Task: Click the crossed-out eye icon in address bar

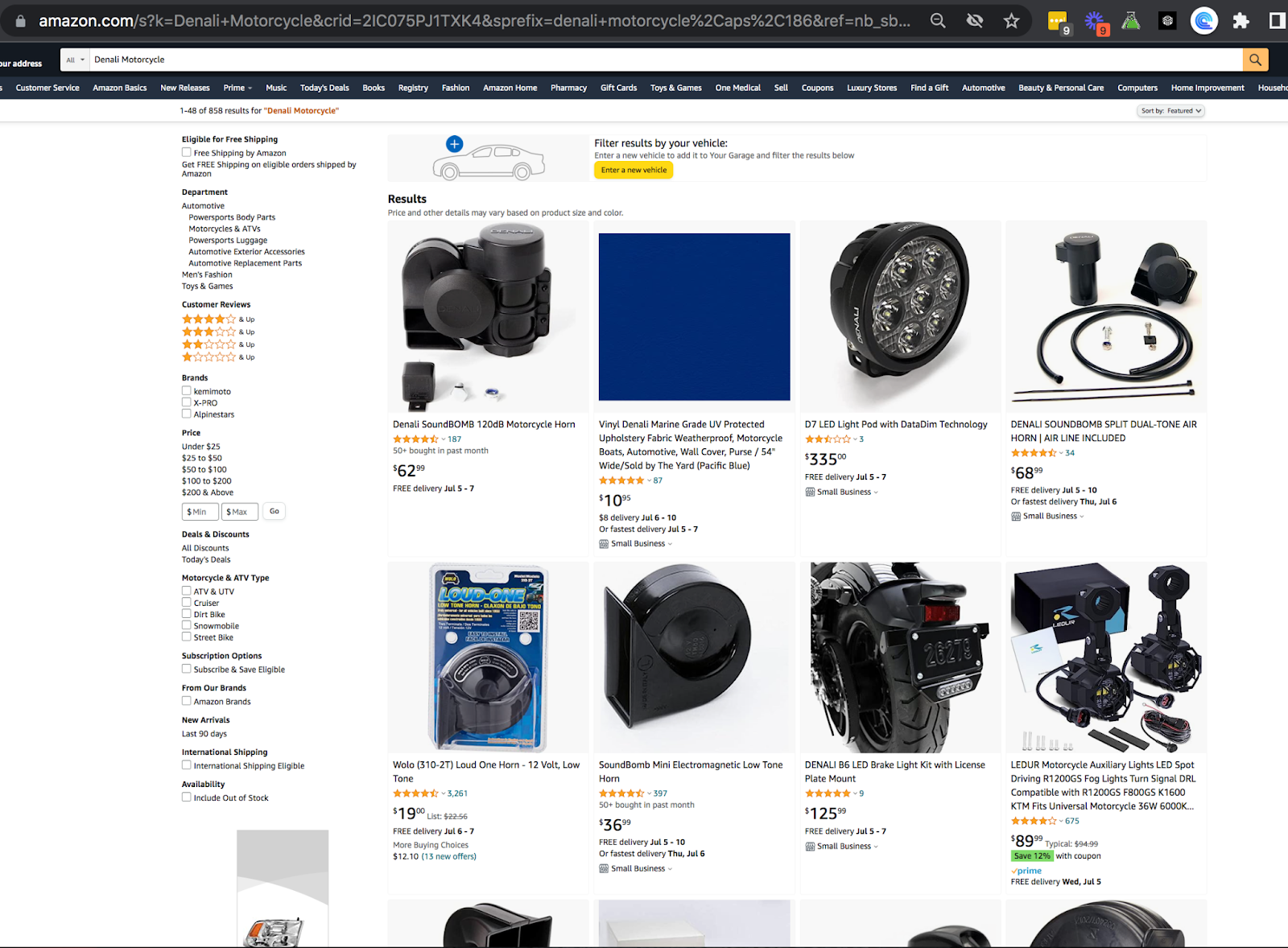Action: [x=974, y=21]
